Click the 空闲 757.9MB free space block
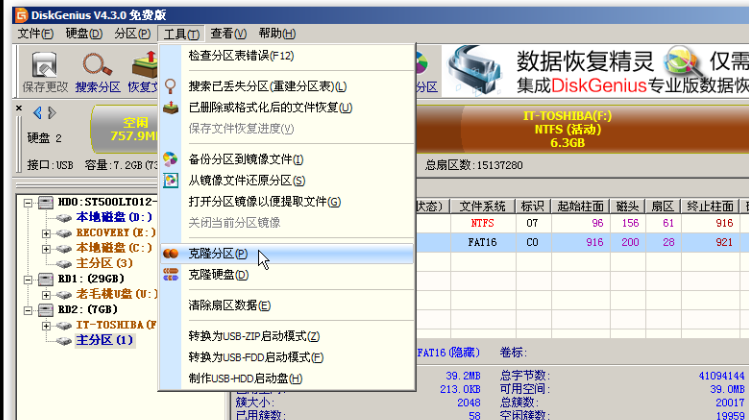The height and width of the screenshot is (420, 749). 125,129
